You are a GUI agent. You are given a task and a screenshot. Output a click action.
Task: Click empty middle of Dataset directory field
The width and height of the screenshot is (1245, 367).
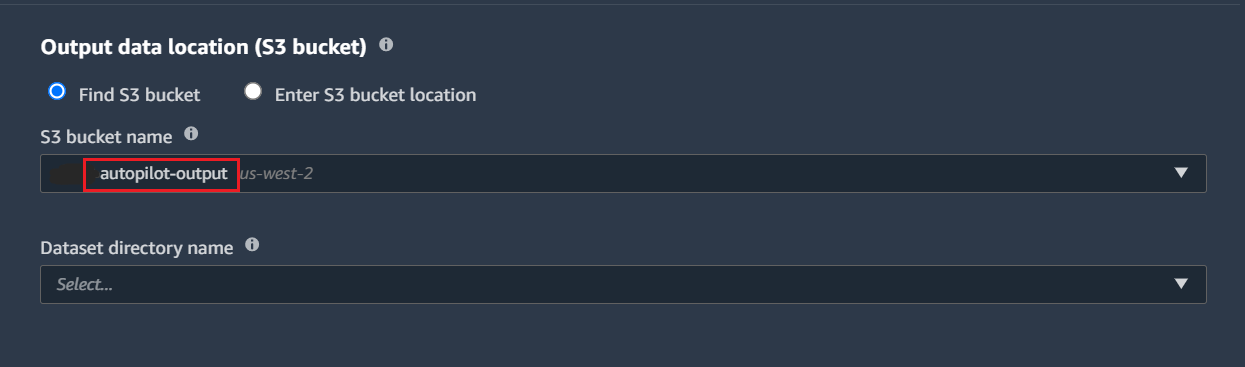point(640,284)
